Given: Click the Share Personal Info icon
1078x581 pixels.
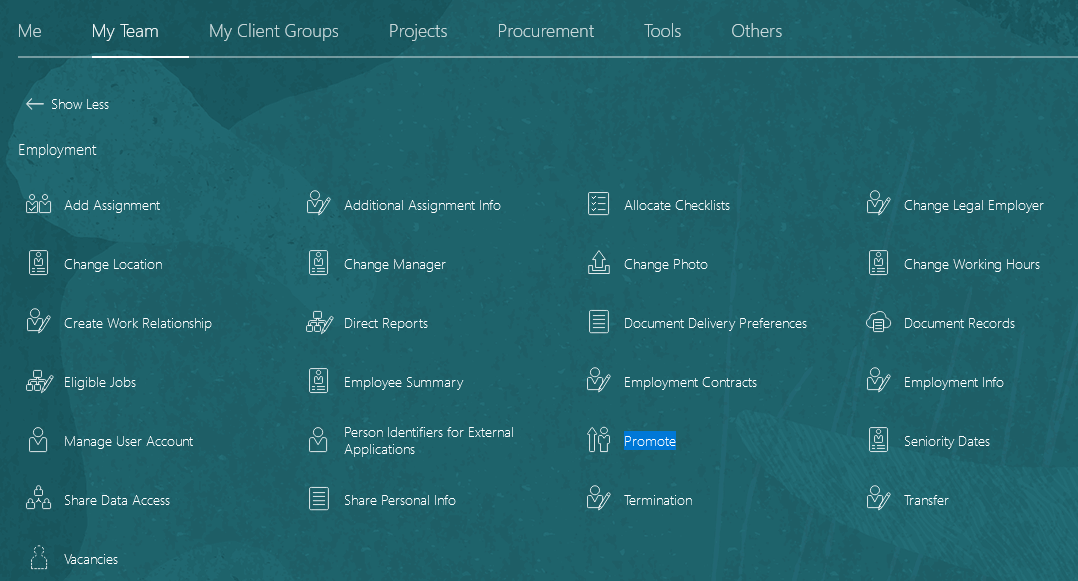Looking at the screenshot, I should click(318, 499).
